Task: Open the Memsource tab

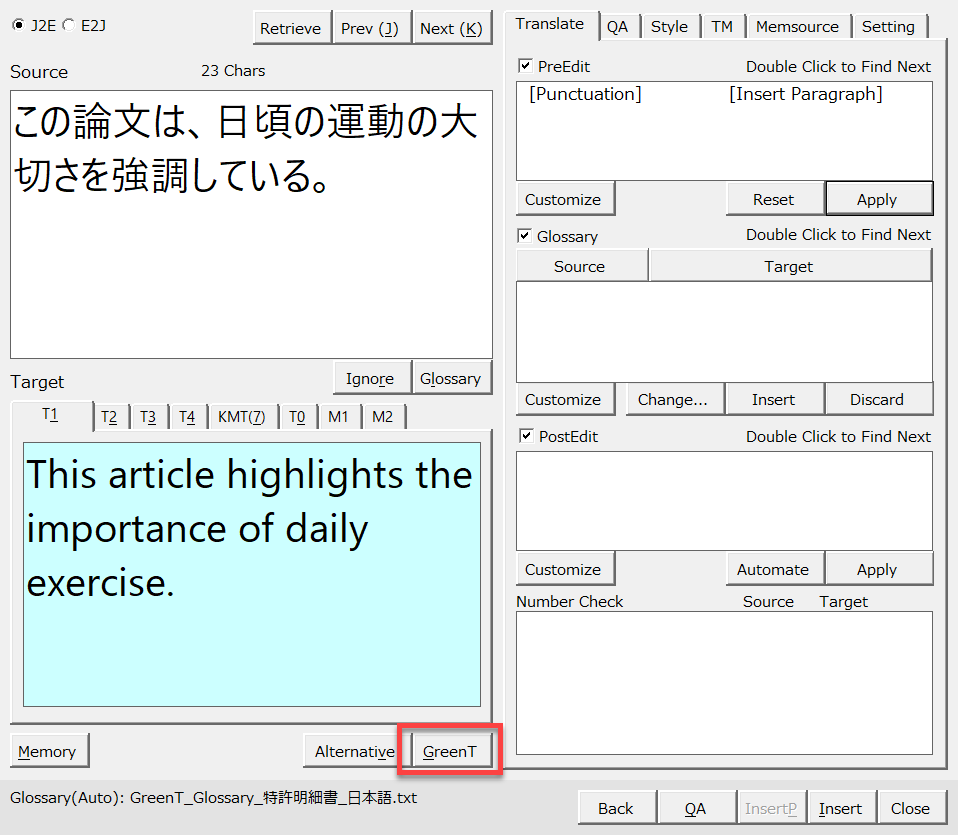Action: point(797,27)
